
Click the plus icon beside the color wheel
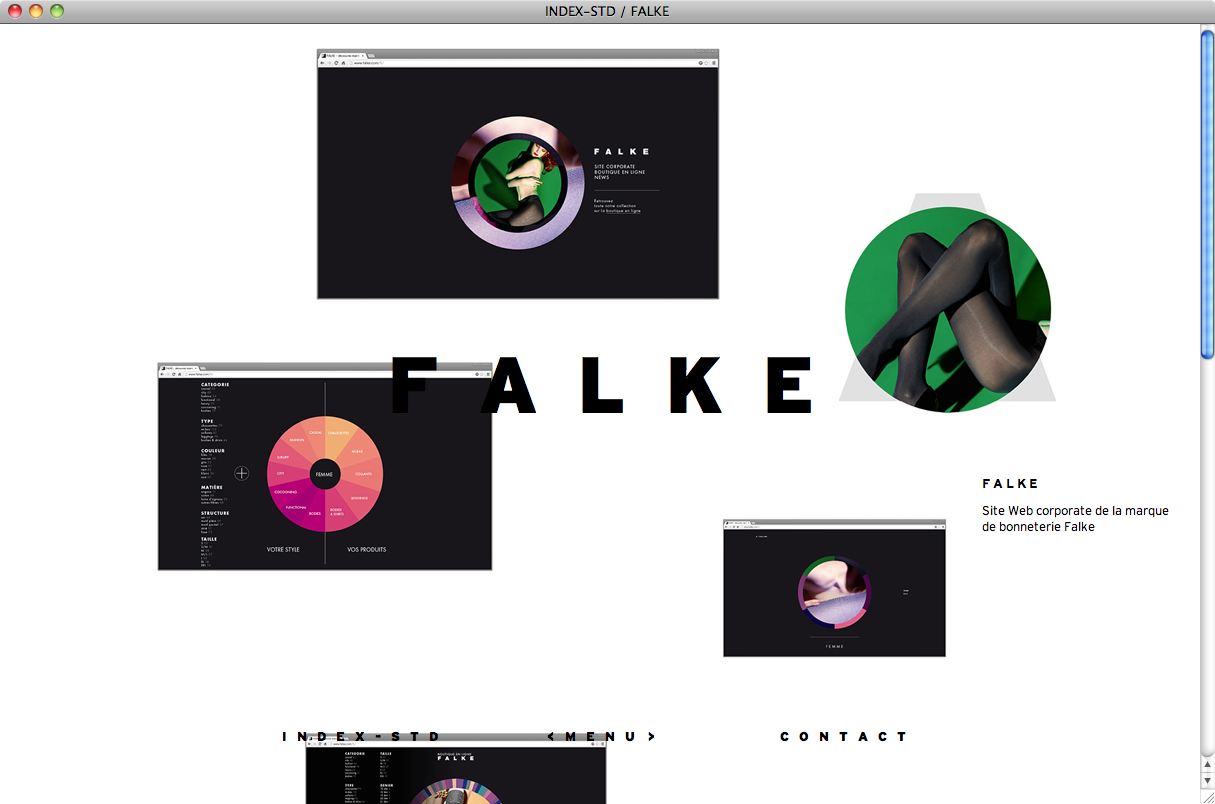(x=242, y=473)
